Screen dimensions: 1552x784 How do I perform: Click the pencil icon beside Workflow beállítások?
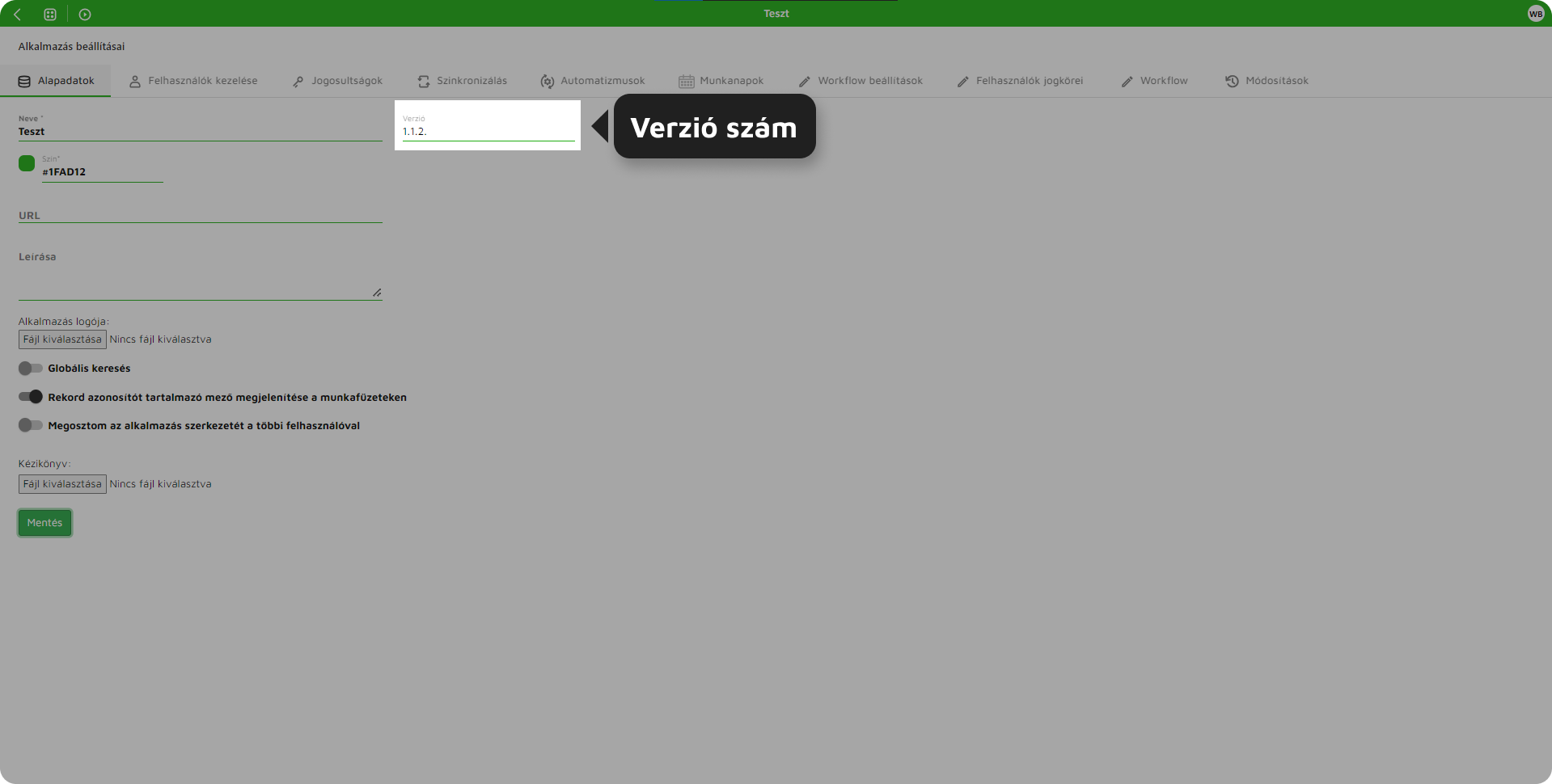[x=805, y=82]
